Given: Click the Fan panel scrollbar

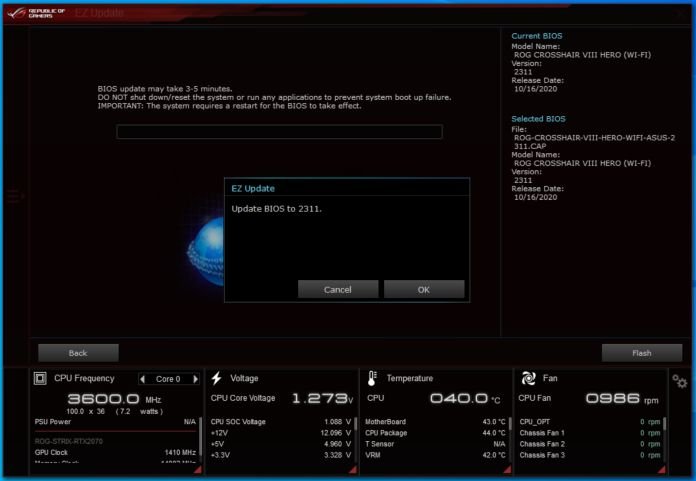Looking at the screenshot, I should pyautogui.click(x=664, y=424).
